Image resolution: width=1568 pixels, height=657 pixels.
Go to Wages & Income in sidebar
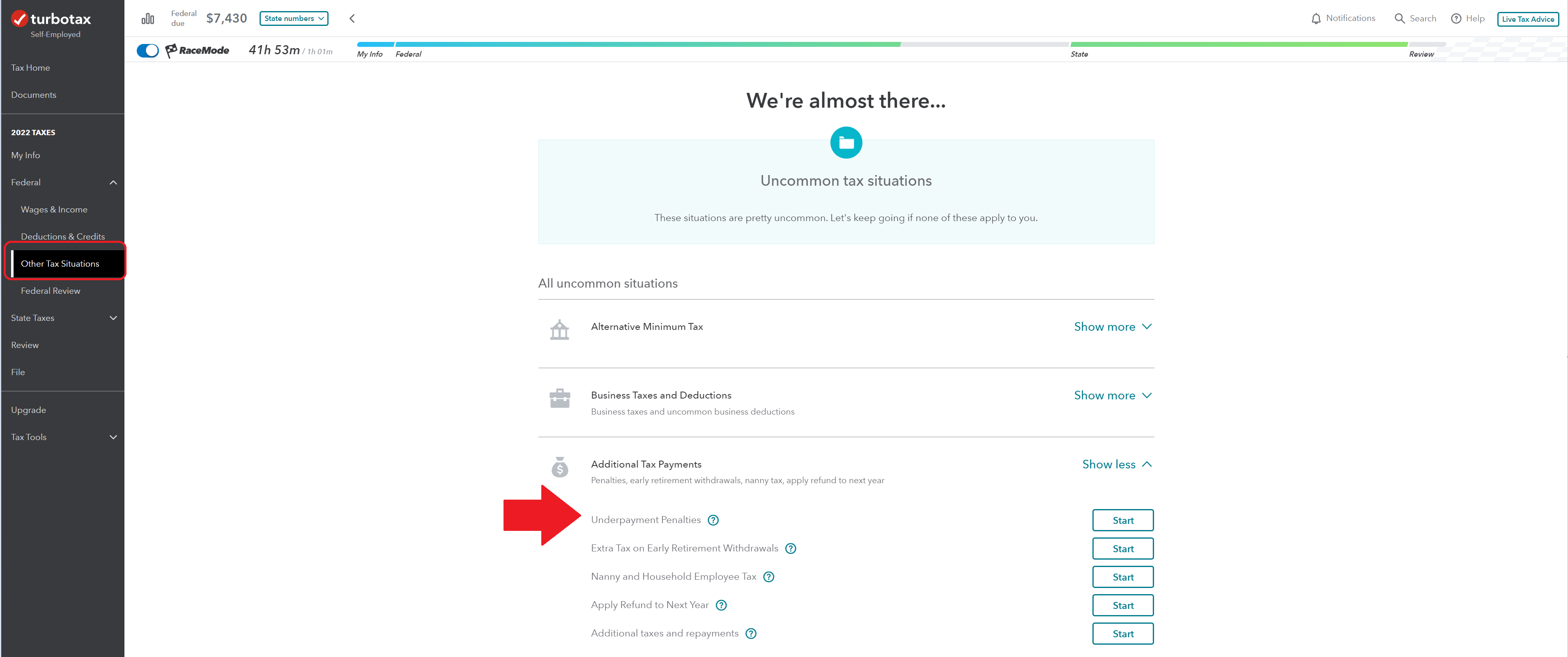click(54, 210)
